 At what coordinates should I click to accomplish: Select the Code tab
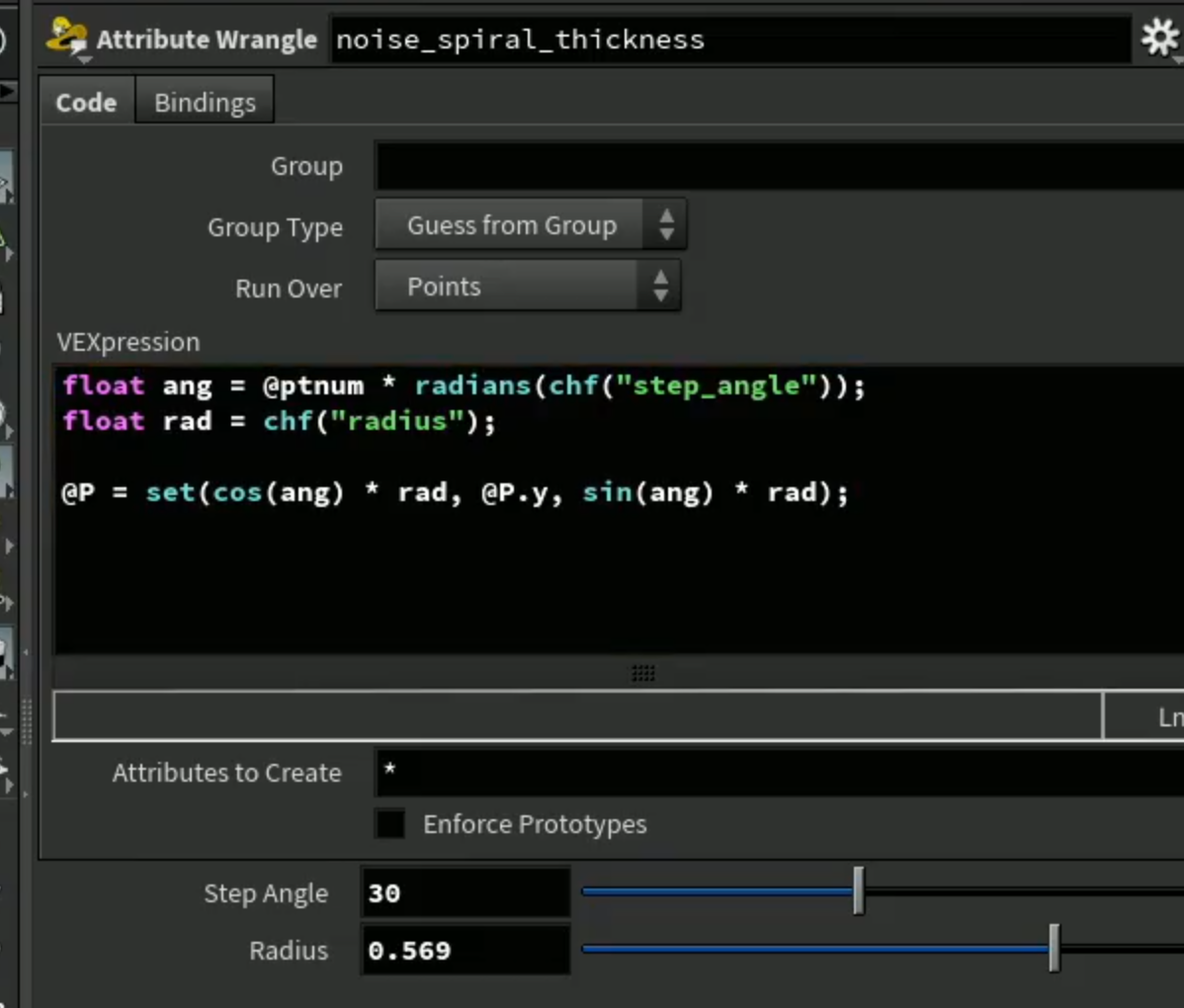click(x=86, y=102)
